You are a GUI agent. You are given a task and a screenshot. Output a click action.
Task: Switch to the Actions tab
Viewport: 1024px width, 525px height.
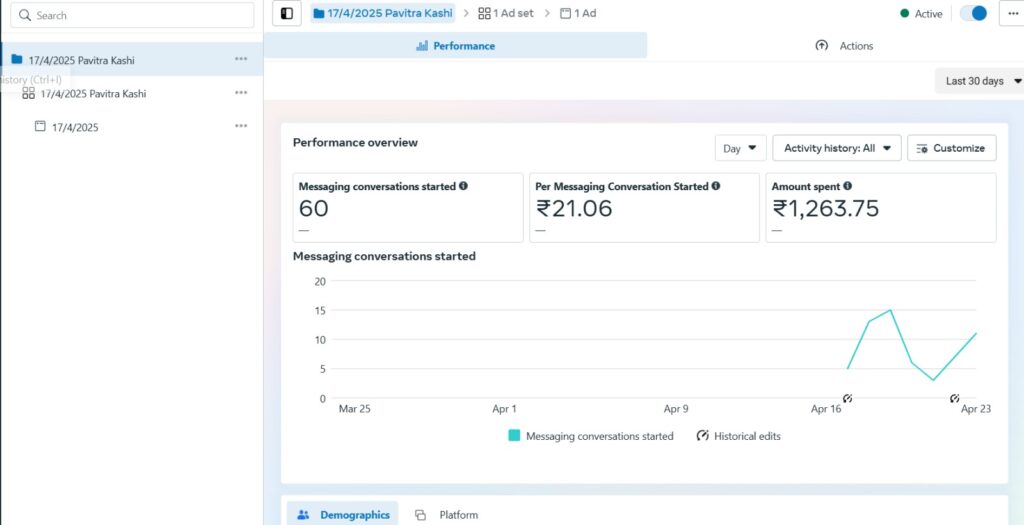pos(844,46)
